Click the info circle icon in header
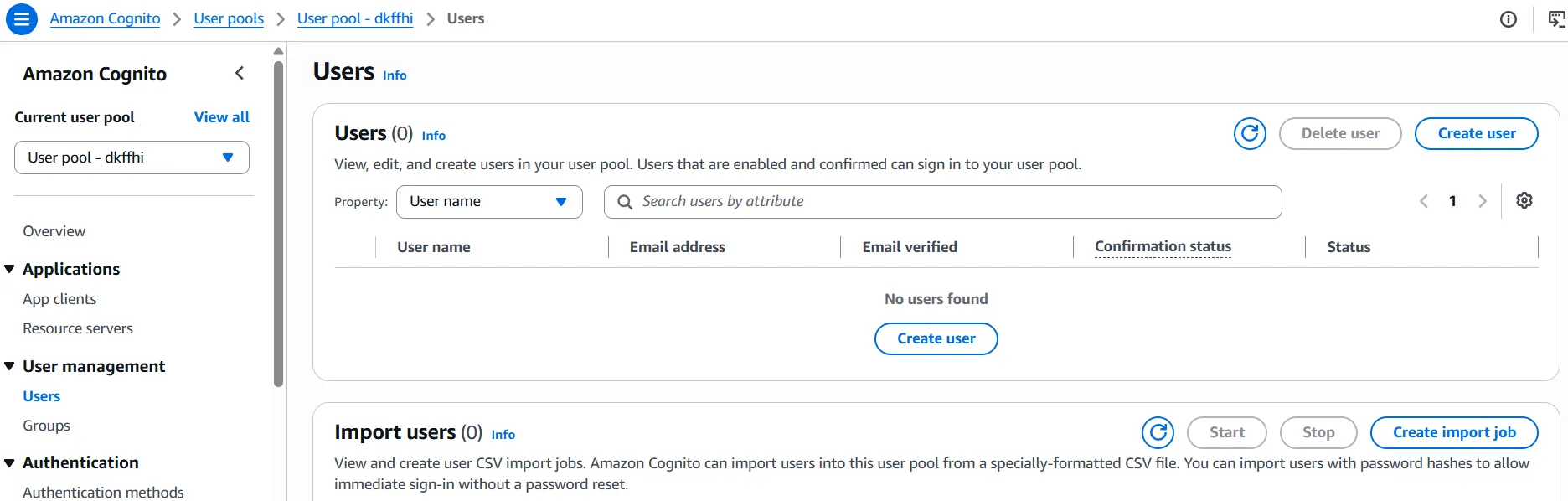 pos(1509,19)
